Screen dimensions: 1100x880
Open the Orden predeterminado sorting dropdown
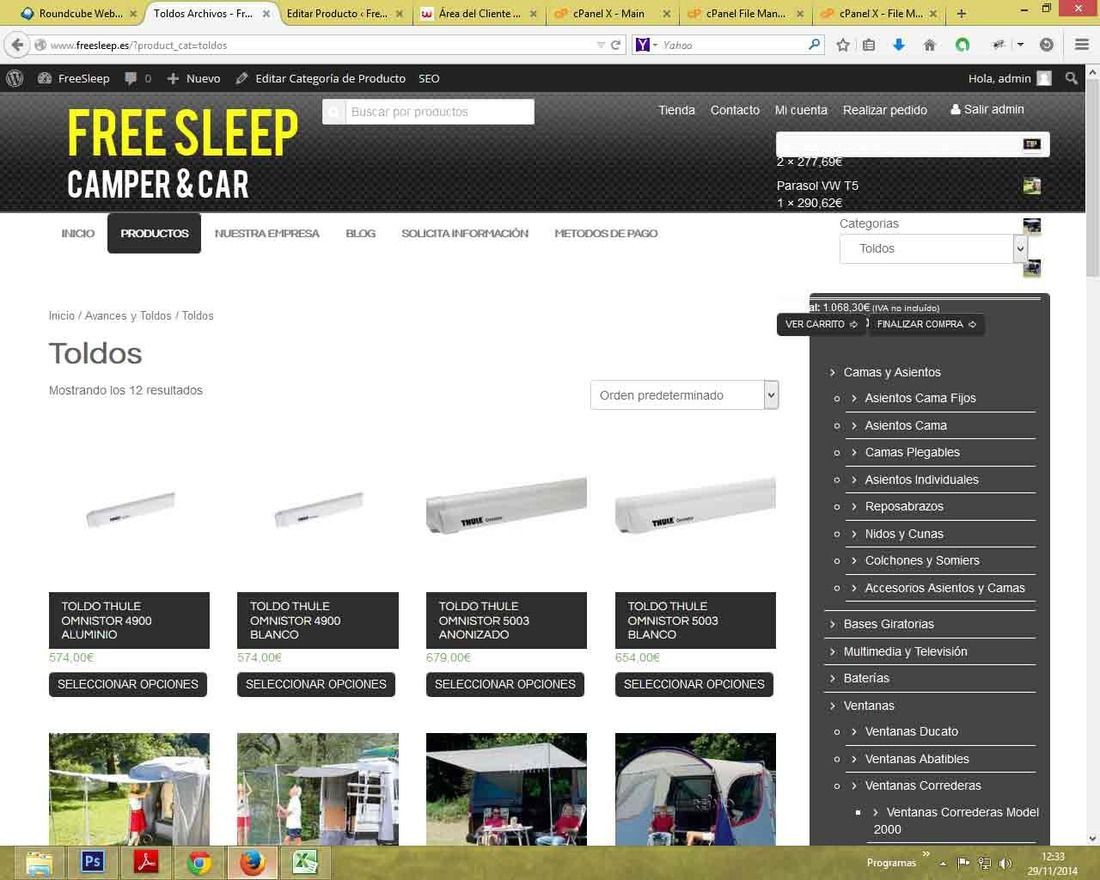click(684, 395)
